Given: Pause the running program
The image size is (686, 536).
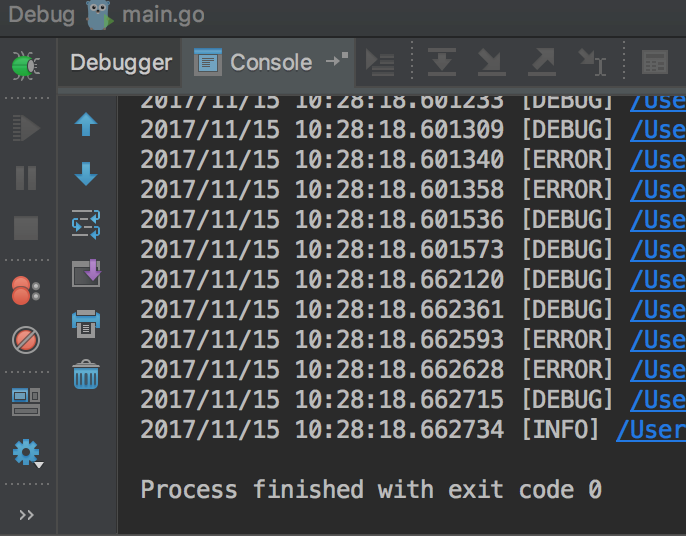Looking at the screenshot, I should point(25,178).
